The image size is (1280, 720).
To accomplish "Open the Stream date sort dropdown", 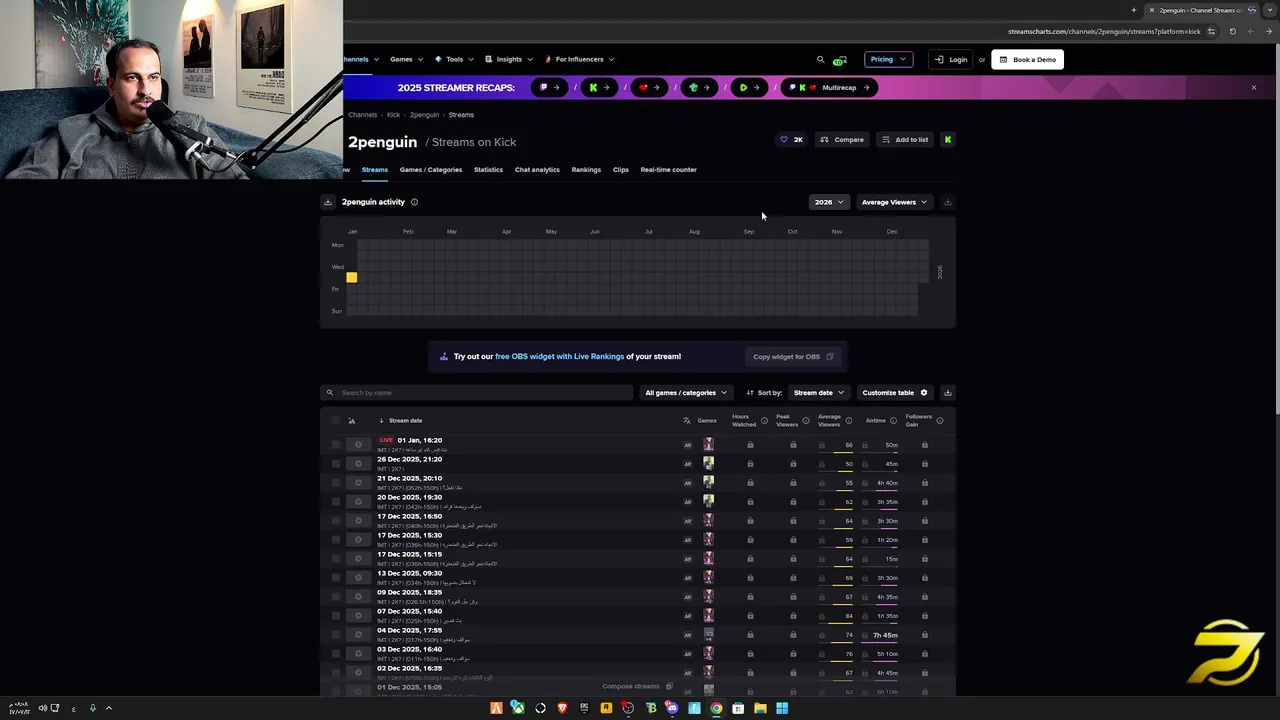I will coord(819,393).
